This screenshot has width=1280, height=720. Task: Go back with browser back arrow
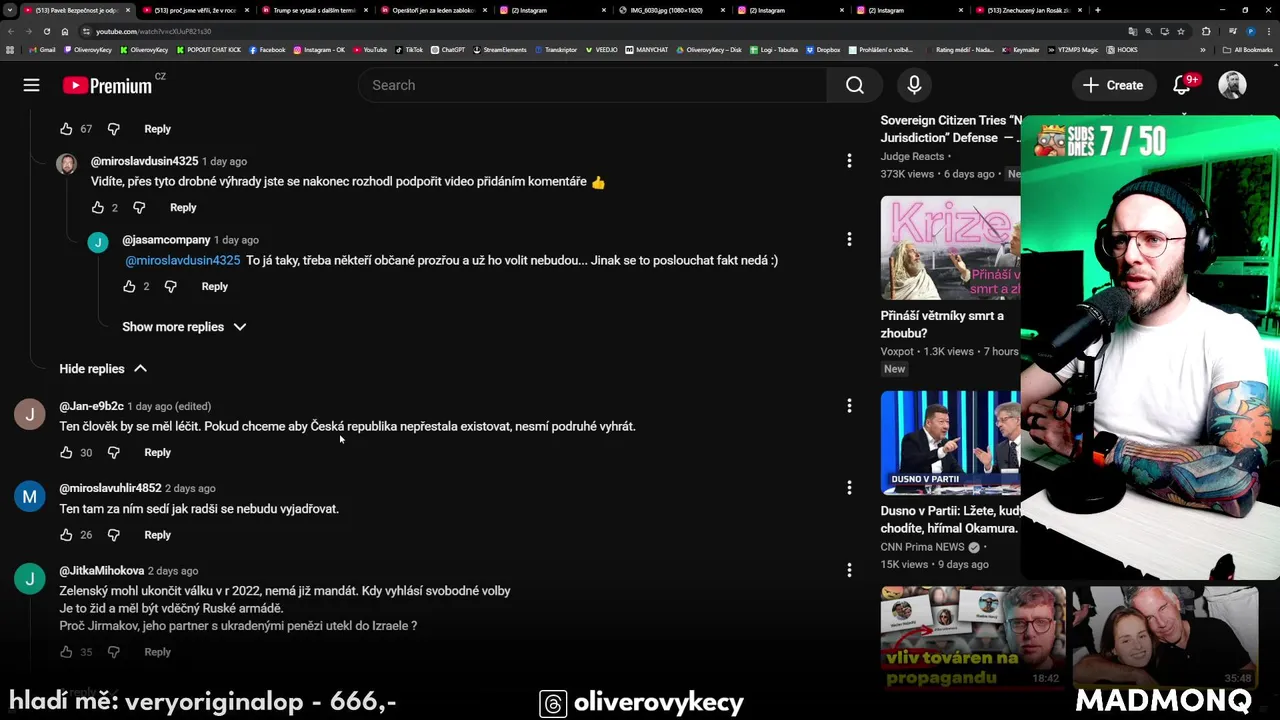(12, 31)
